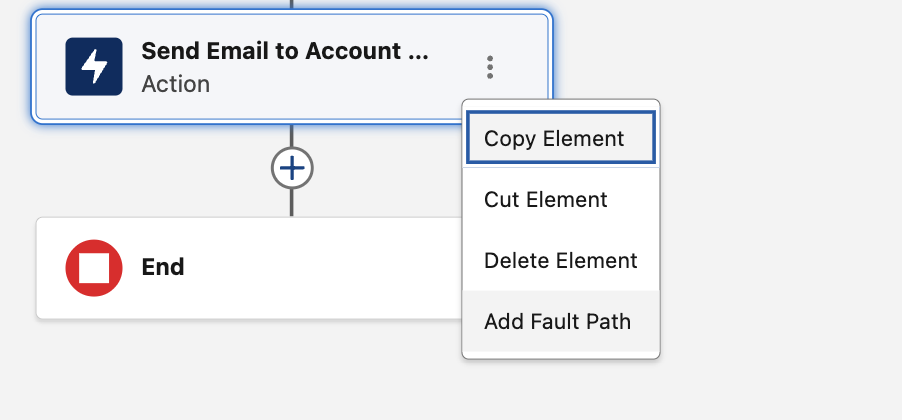
Task: Click the Action subtitle under Send Email
Action: click(176, 84)
